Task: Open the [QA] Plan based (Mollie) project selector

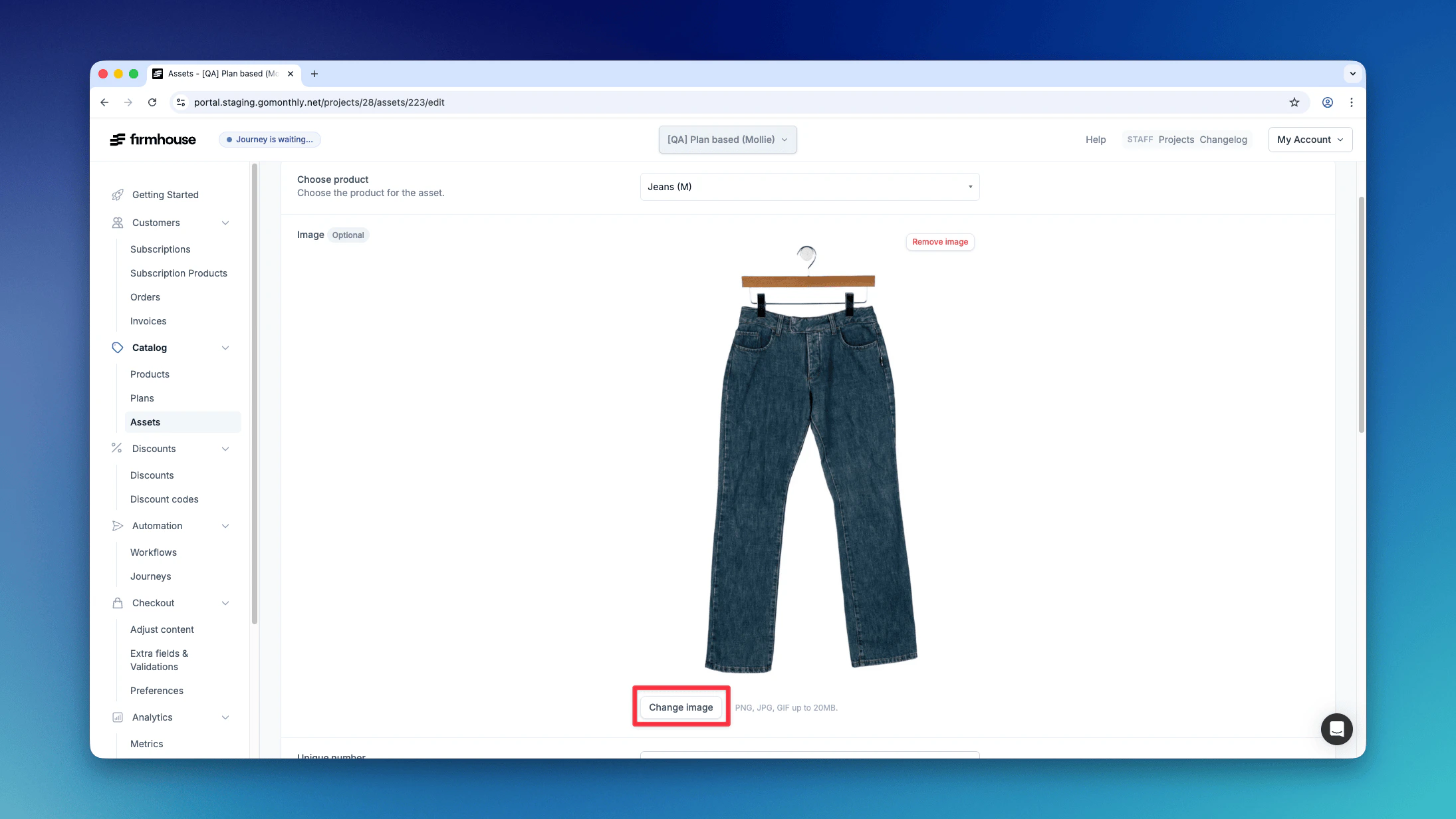Action: point(727,140)
